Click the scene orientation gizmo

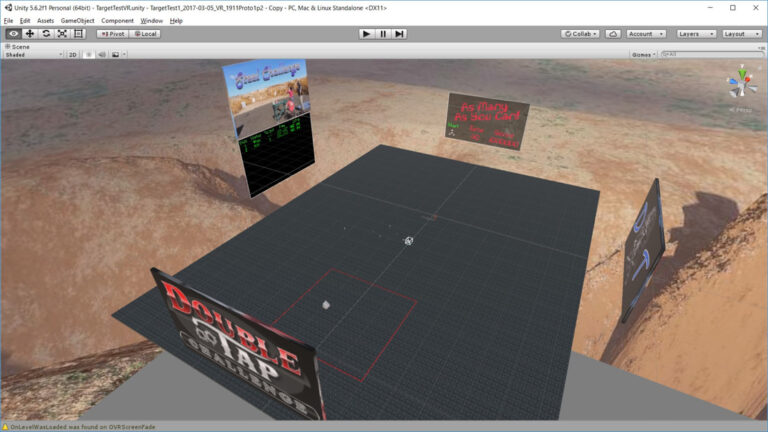[x=741, y=82]
